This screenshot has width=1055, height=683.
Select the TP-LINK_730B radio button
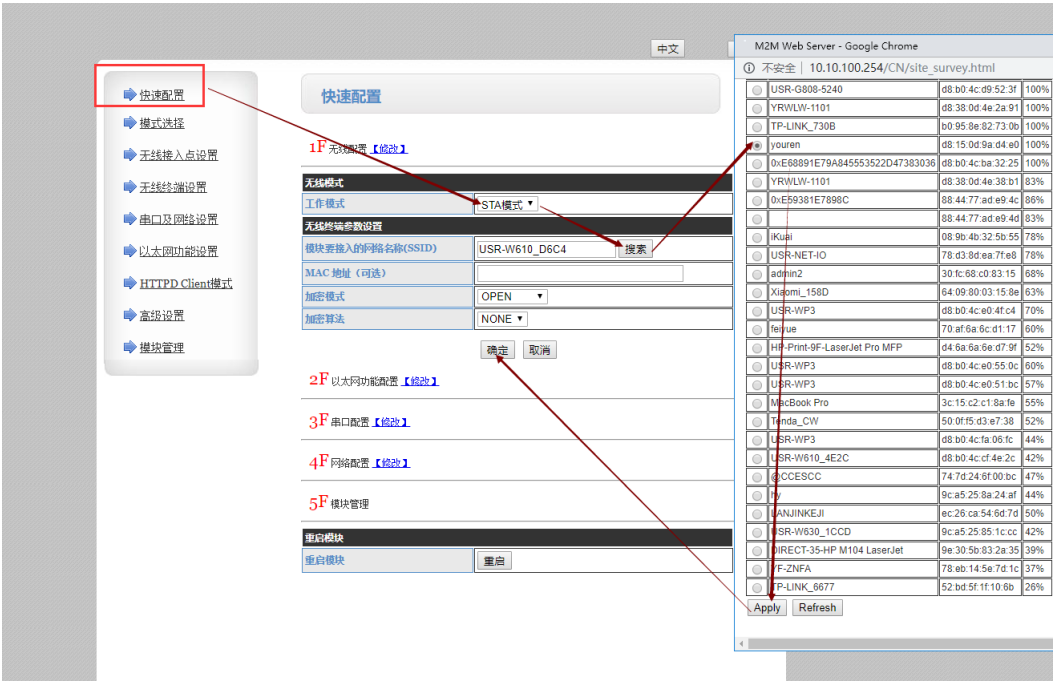[x=757, y=127]
